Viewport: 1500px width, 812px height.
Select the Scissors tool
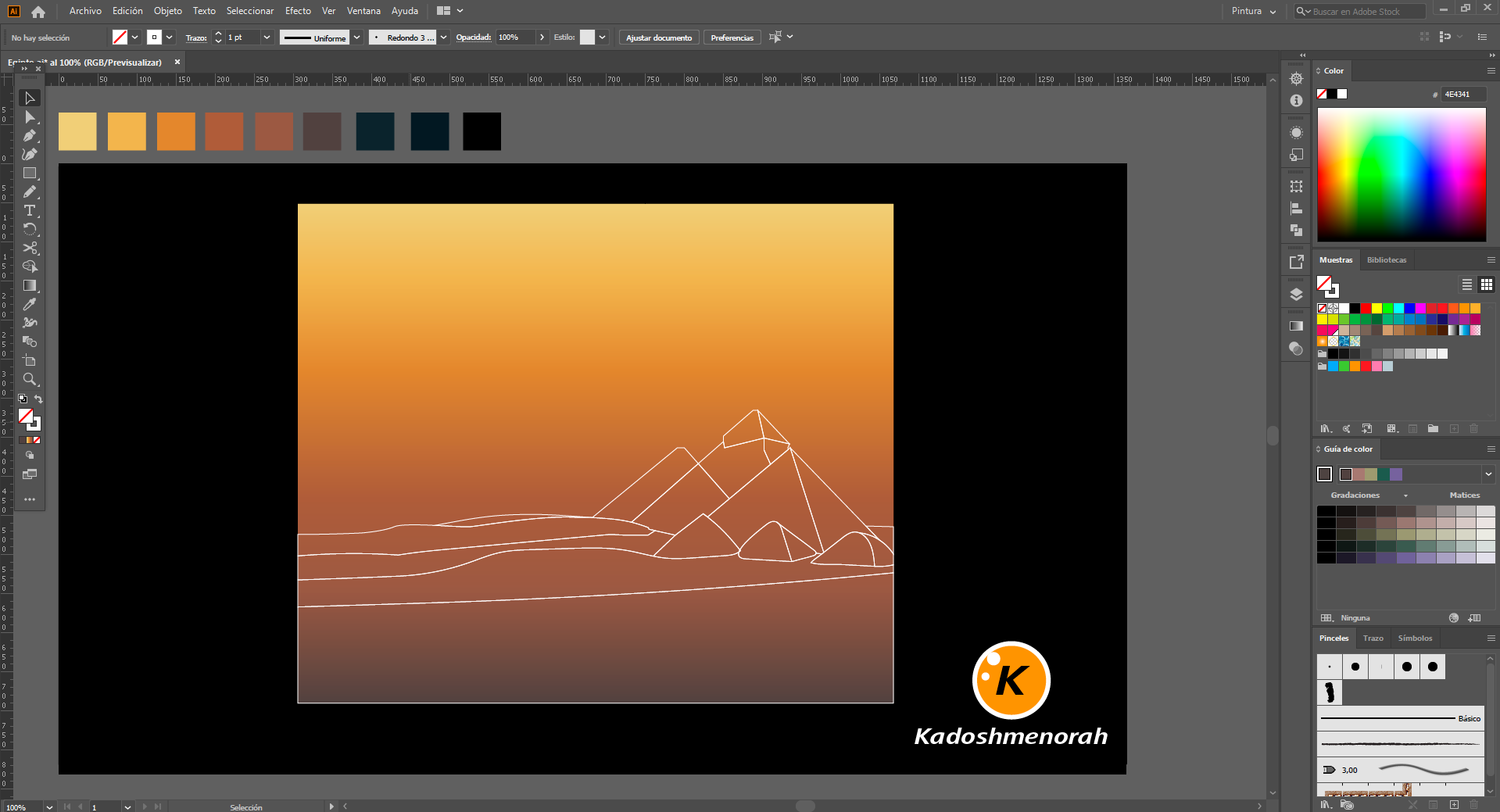30,248
